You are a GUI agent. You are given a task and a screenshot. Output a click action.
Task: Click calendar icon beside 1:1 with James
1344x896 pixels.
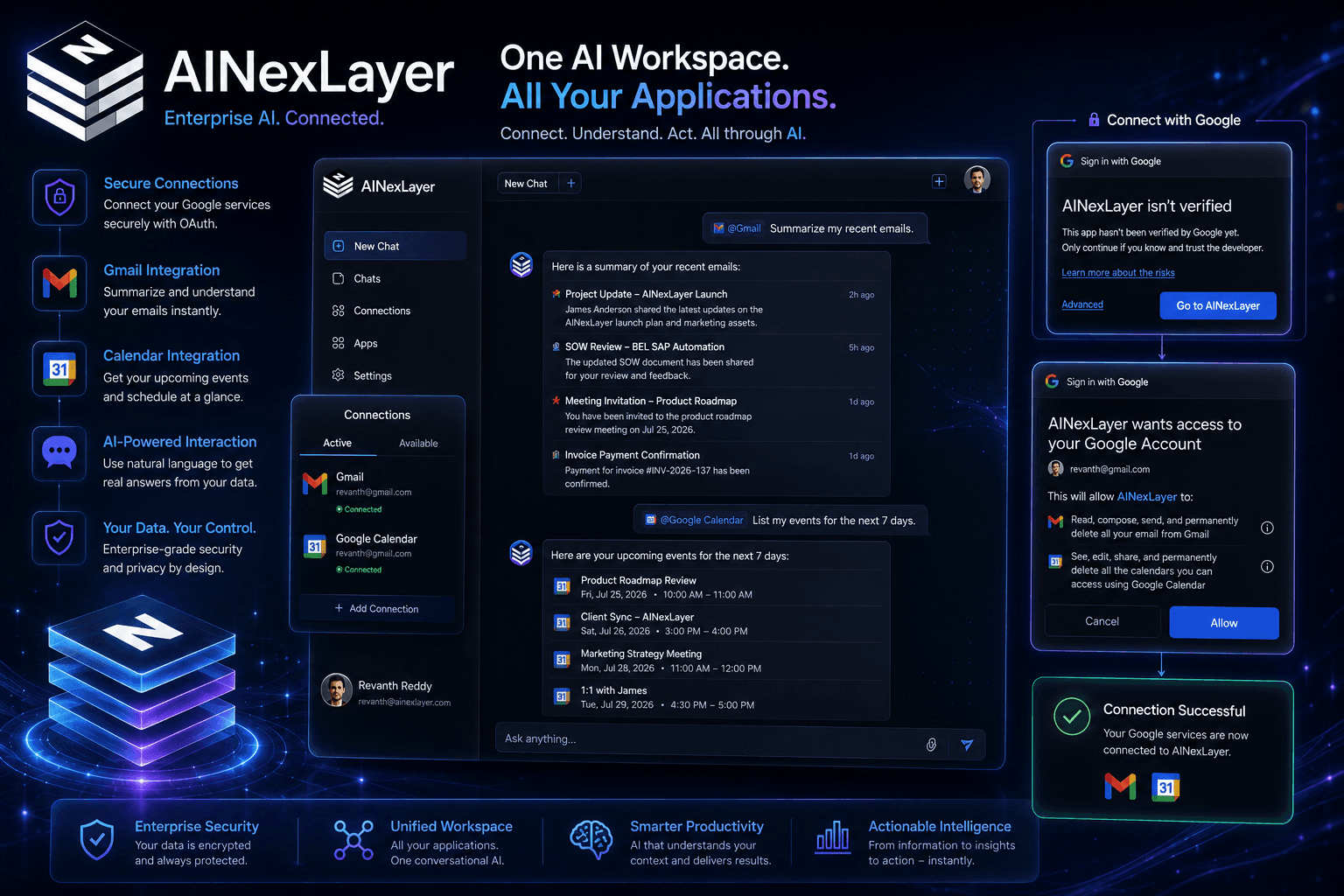click(x=563, y=696)
